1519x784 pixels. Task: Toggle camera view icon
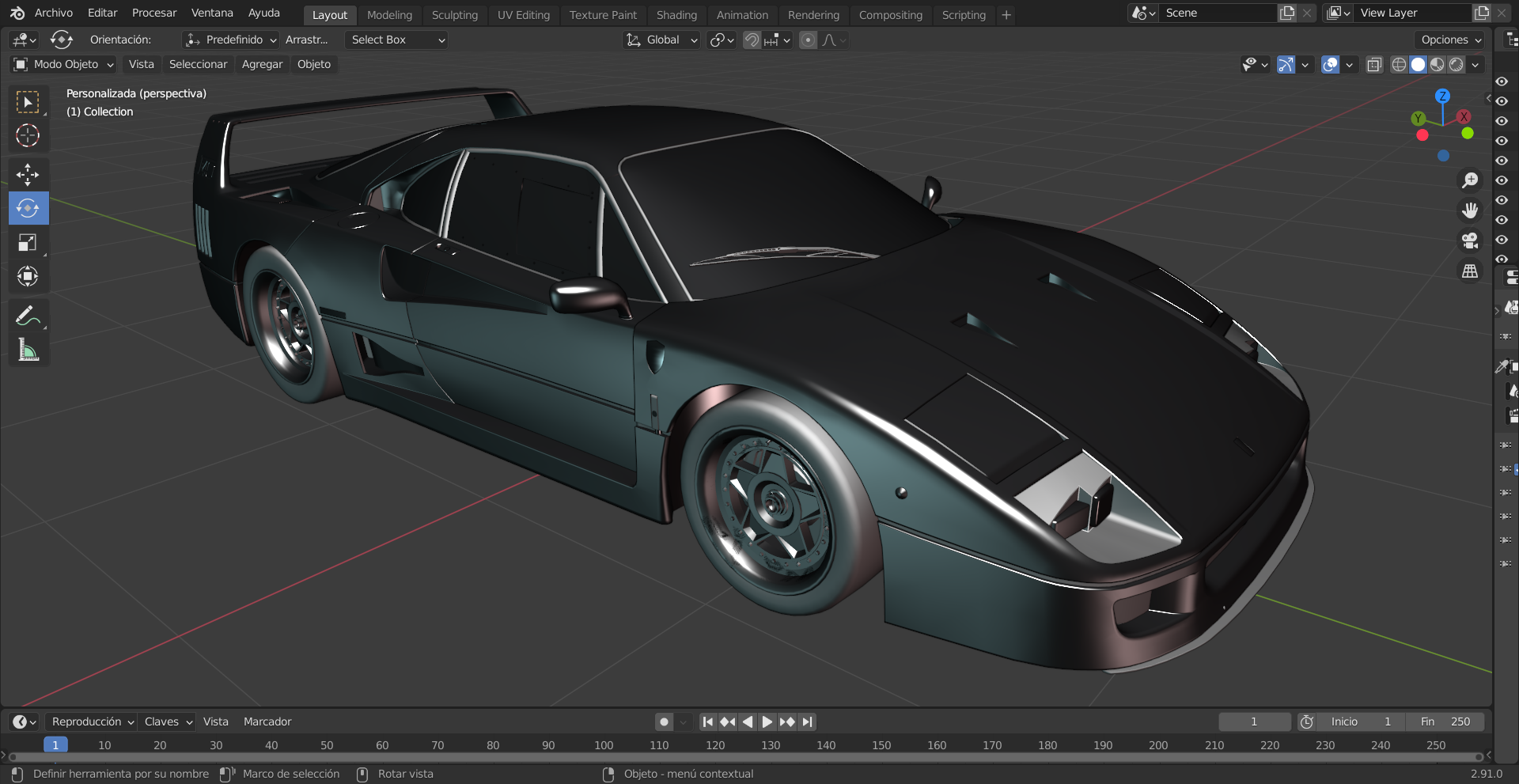1470,240
